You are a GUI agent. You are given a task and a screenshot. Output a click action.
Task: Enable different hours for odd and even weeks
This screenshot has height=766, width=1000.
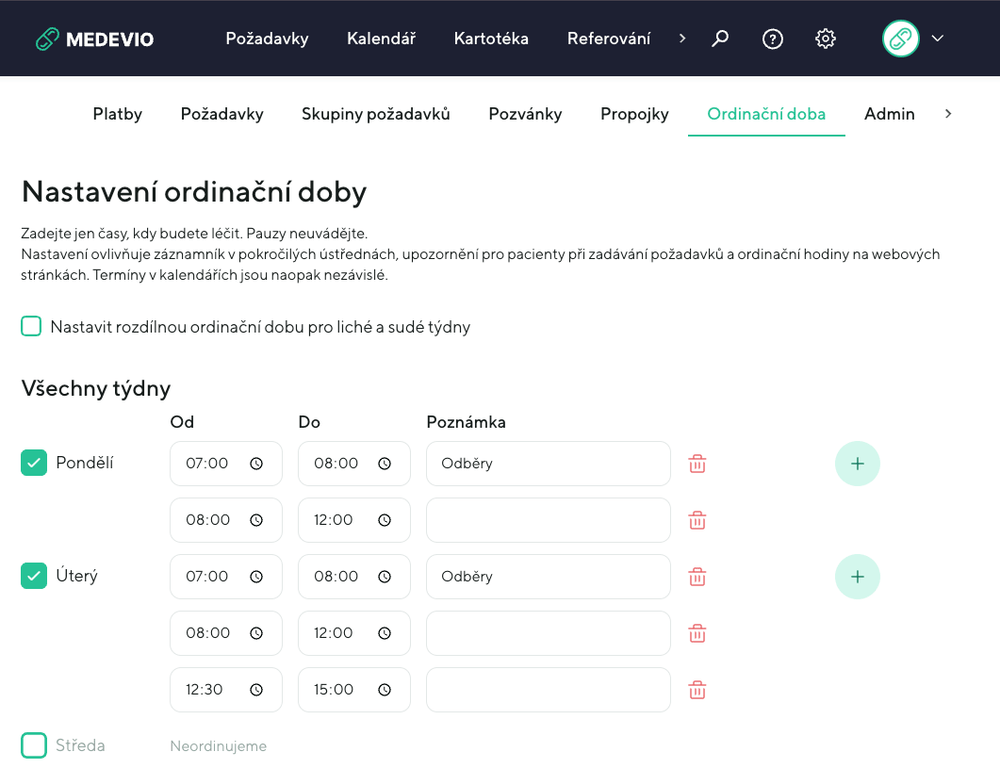(x=32, y=326)
